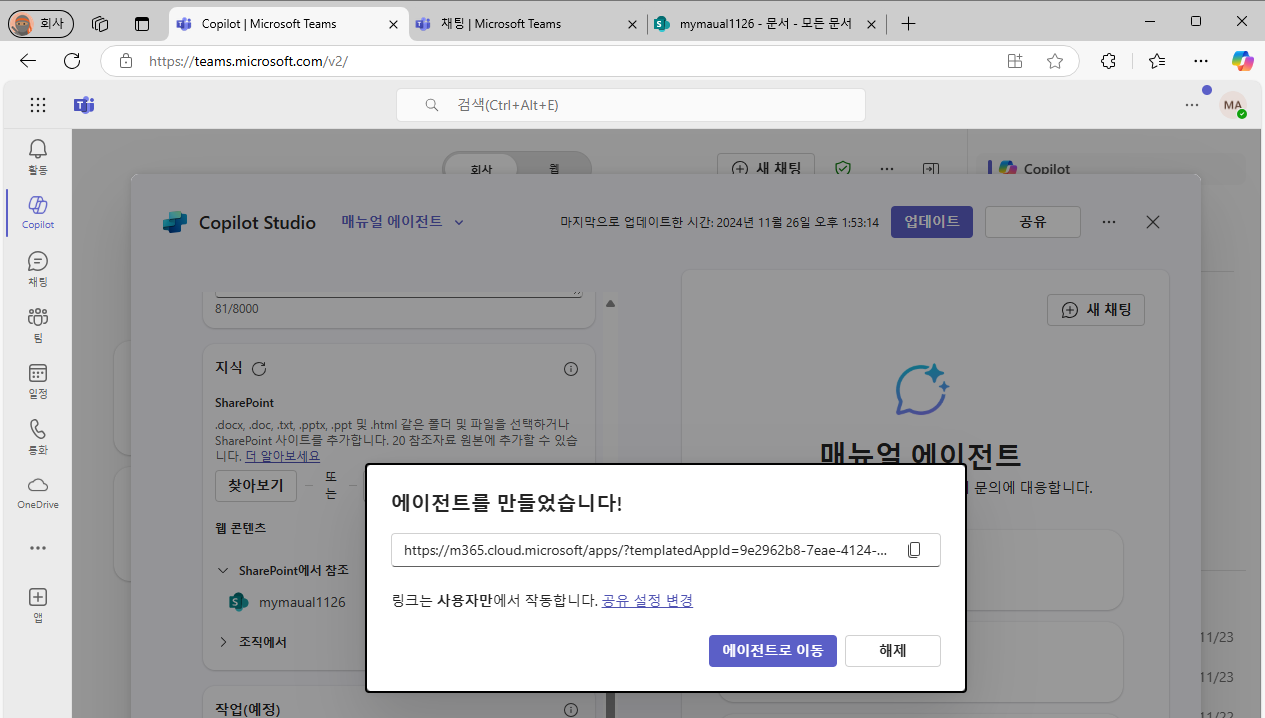Go to the created agent via 에이전트로 이동
This screenshot has height=718, width=1265.
click(773, 651)
